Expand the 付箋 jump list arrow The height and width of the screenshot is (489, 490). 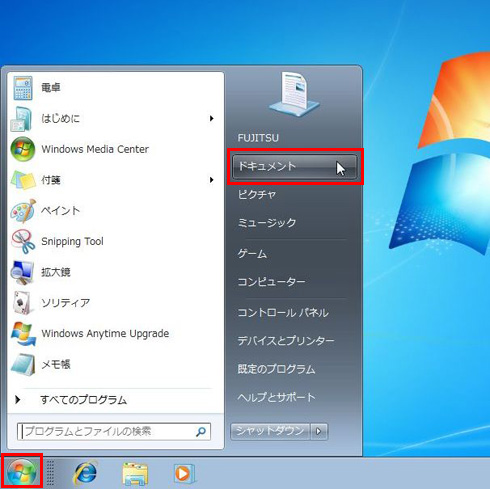click(x=211, y=180)
